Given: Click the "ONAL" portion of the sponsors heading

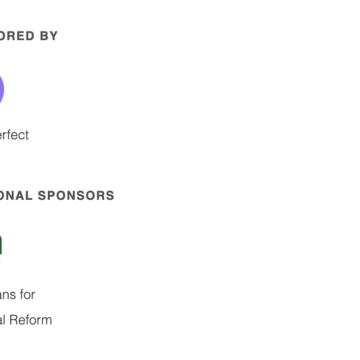Looking at the screenshot, I should click(x=16, y=196).
